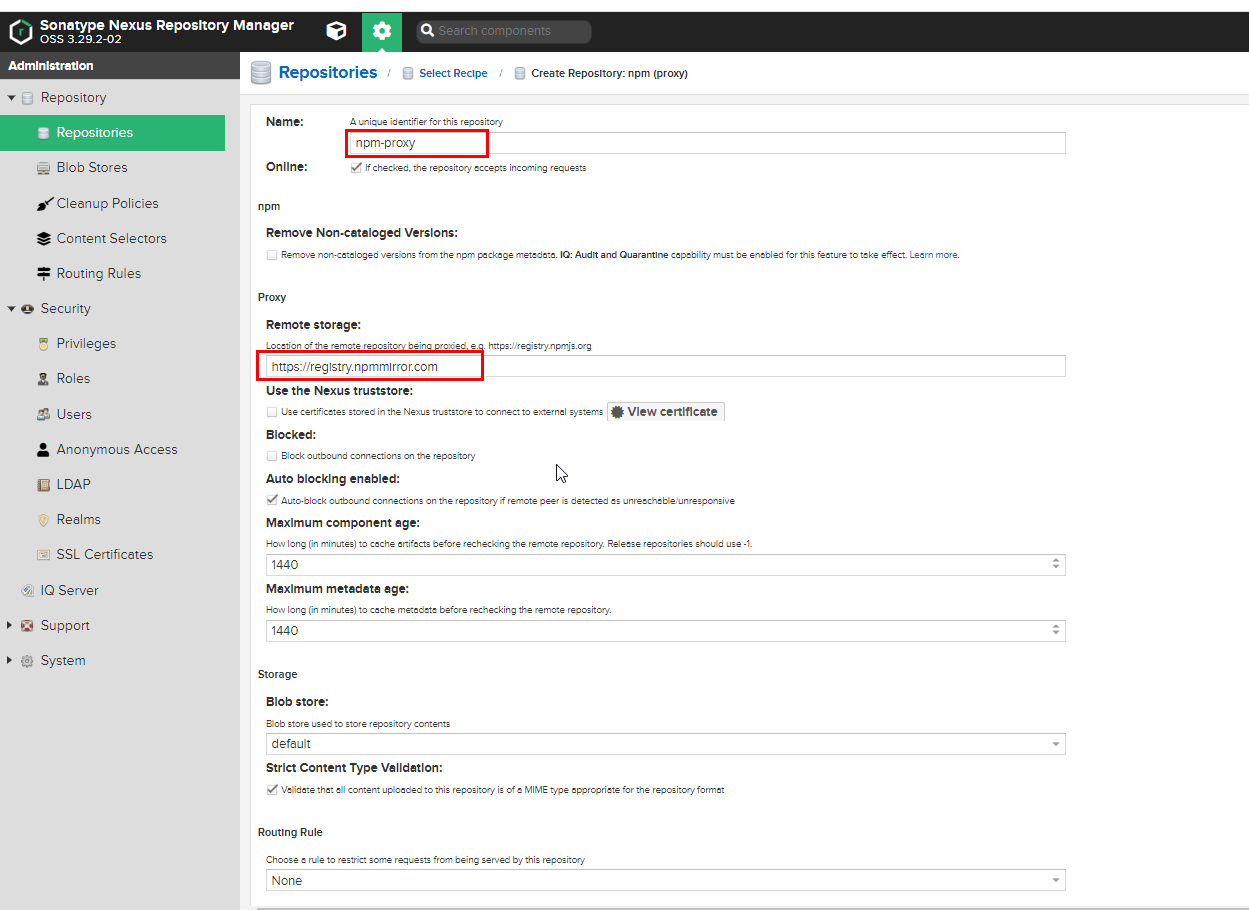Click the Users icon
1249x910 pixels.
[x=43, y=414]
